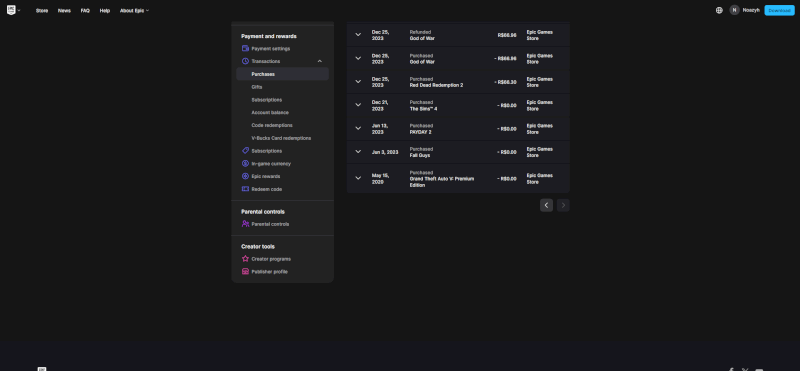Click the Dec 21, 2023 date cell
The image size is (800, 371).
[x=380, y=106]
